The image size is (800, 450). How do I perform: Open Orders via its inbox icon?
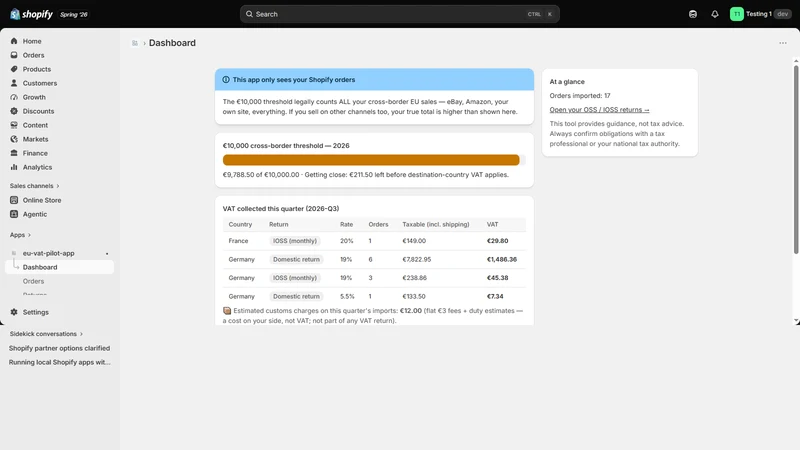pyautogui.click(x=14, y=55)
